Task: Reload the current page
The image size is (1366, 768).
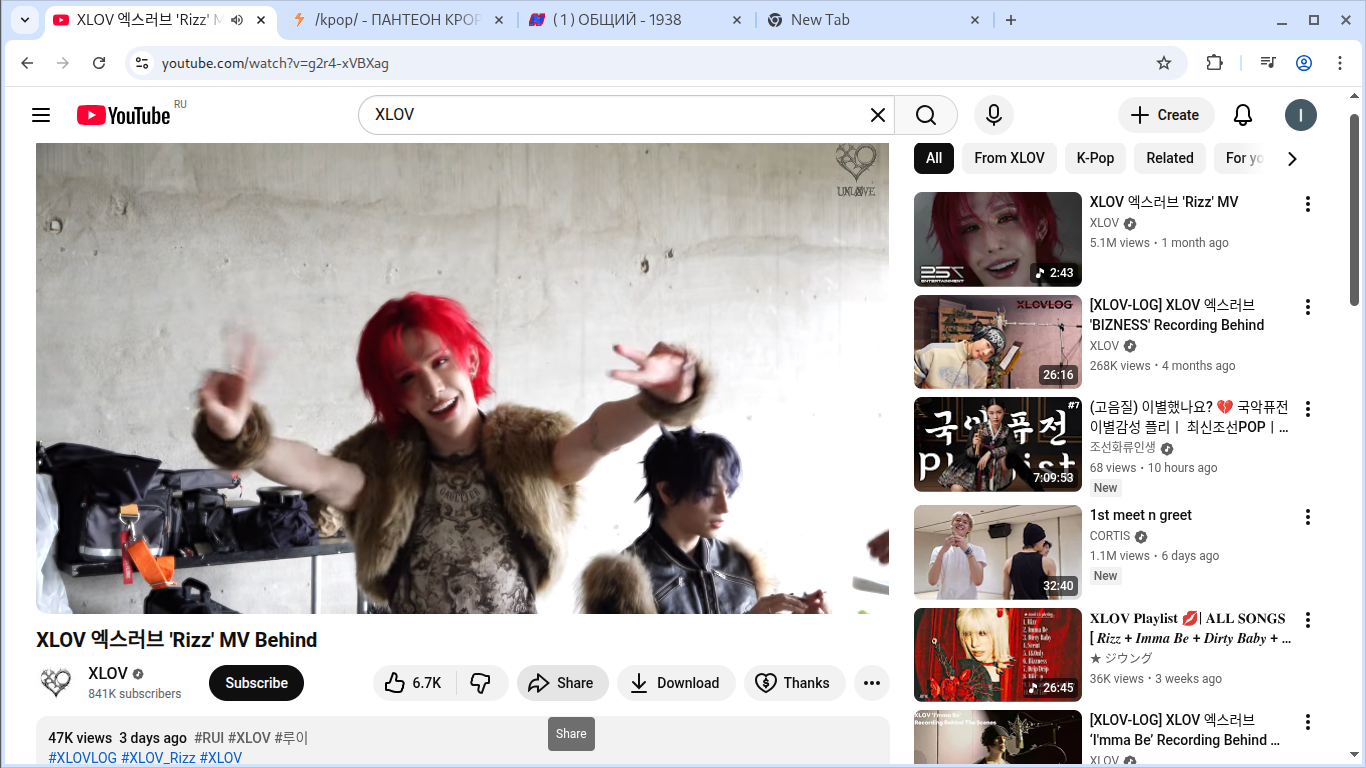Action: pos(99,63)
